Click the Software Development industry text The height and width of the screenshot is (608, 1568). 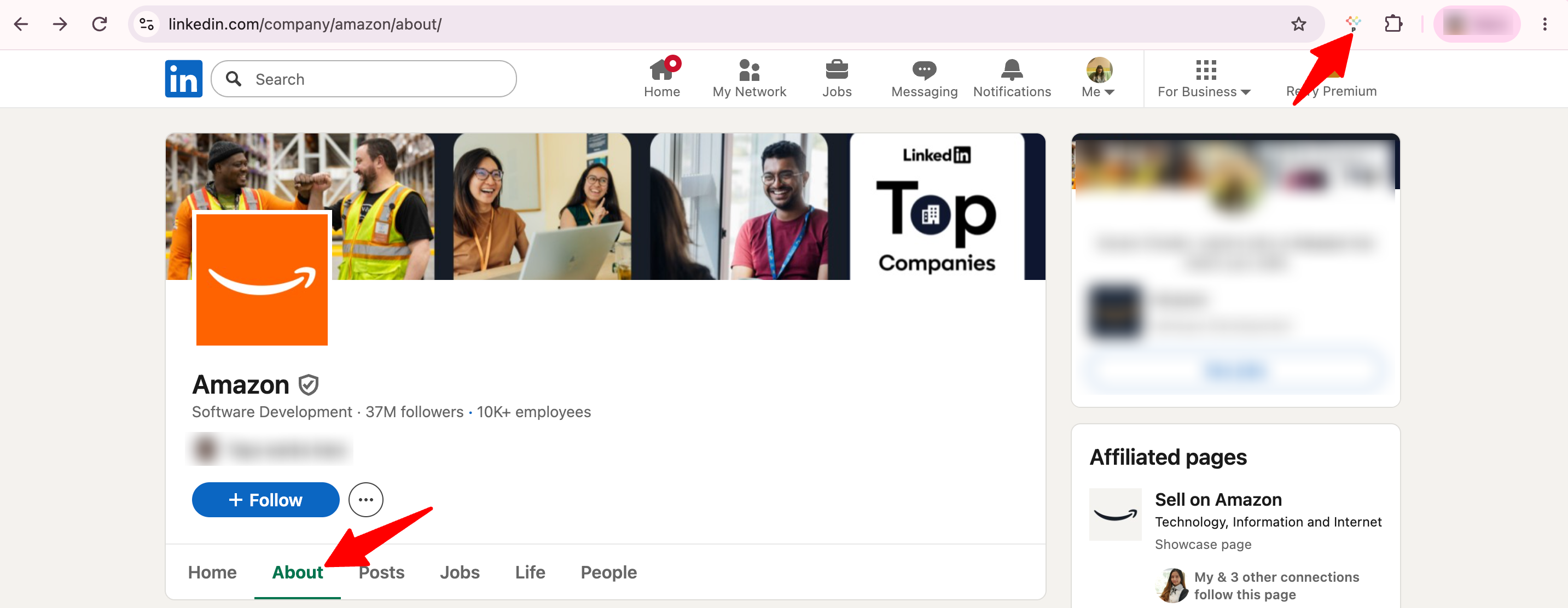click(271, 412)
